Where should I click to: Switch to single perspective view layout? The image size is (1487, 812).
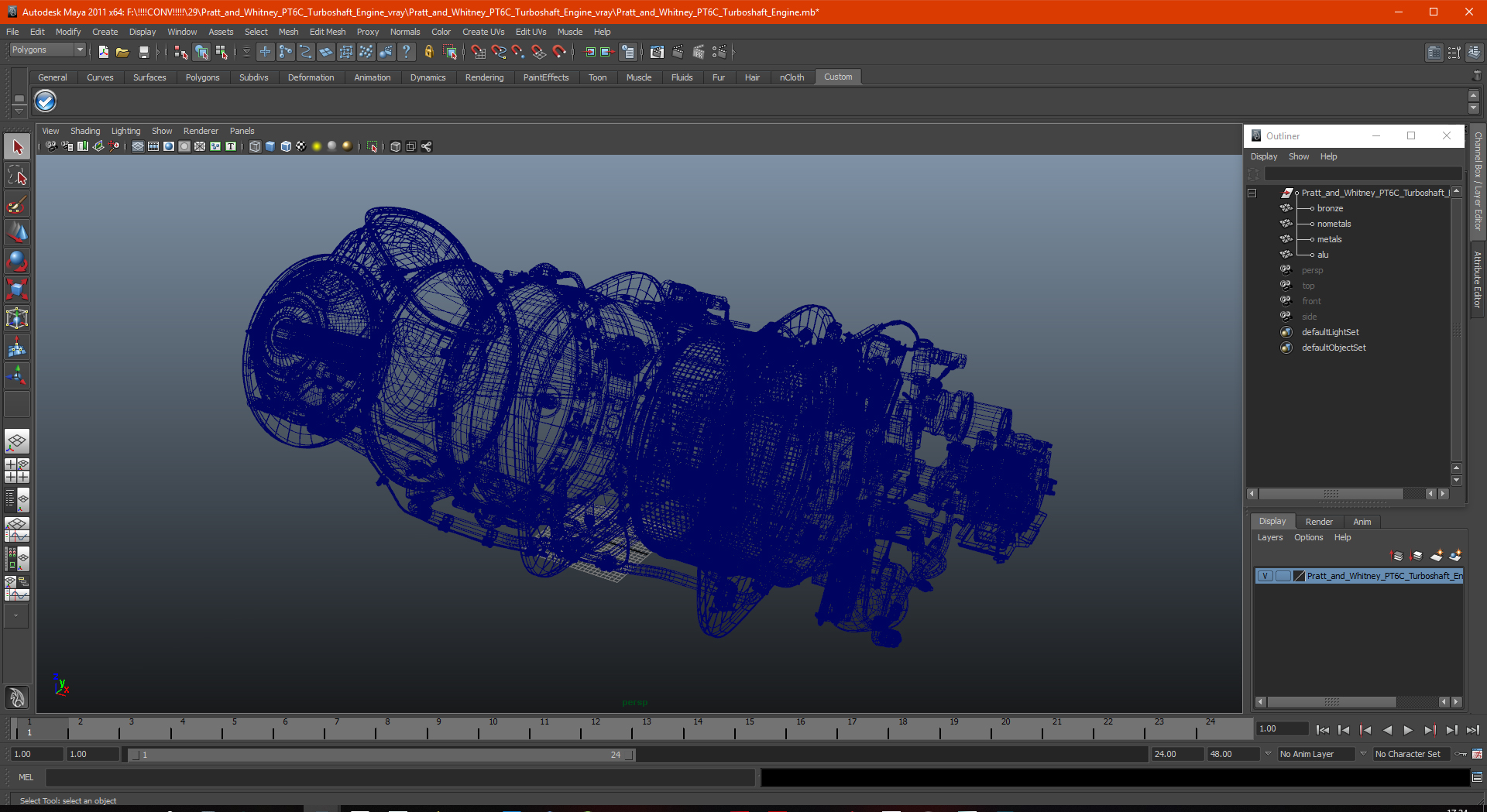point(17,442)
